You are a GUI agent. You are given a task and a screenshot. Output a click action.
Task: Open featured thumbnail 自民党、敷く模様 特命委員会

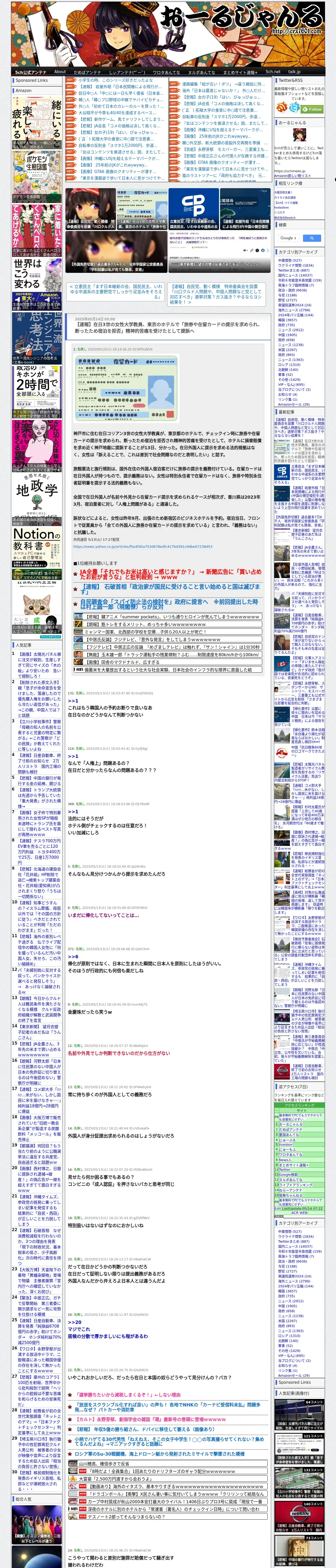click(x=90, y=208)
